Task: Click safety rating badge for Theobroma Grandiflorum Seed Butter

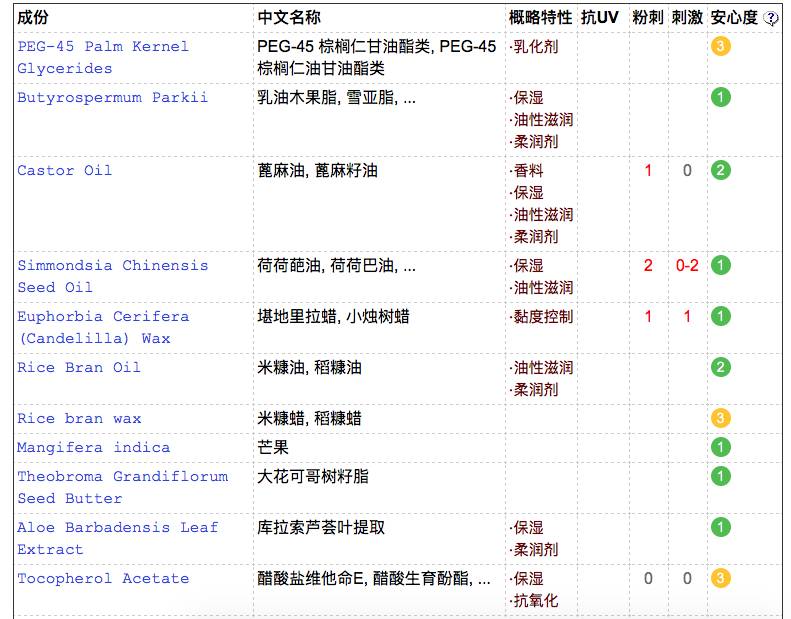Action: coord(721,476)
